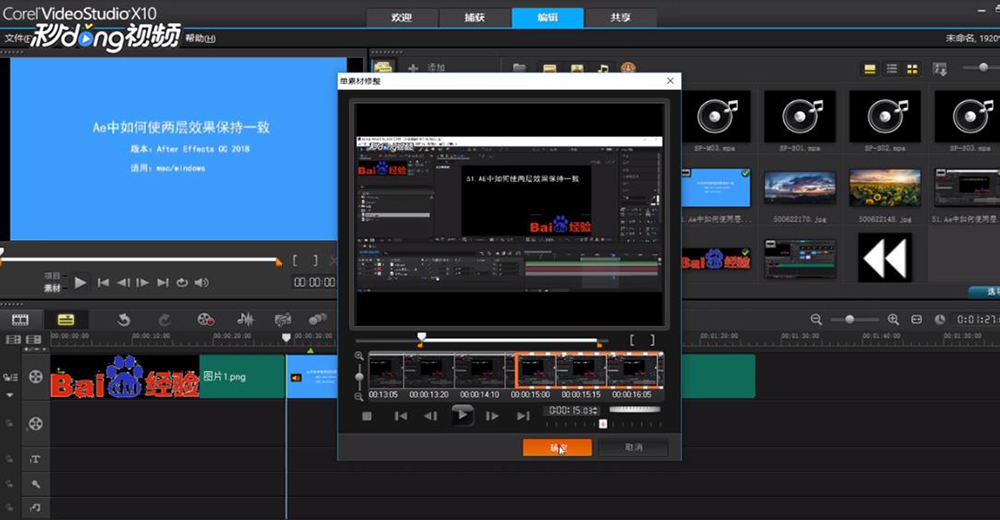Image resolution: width=1000 pixels, height=520 pixels.
Task: Set mark-in bracket in trim dialog
Action: click(632, 340)
